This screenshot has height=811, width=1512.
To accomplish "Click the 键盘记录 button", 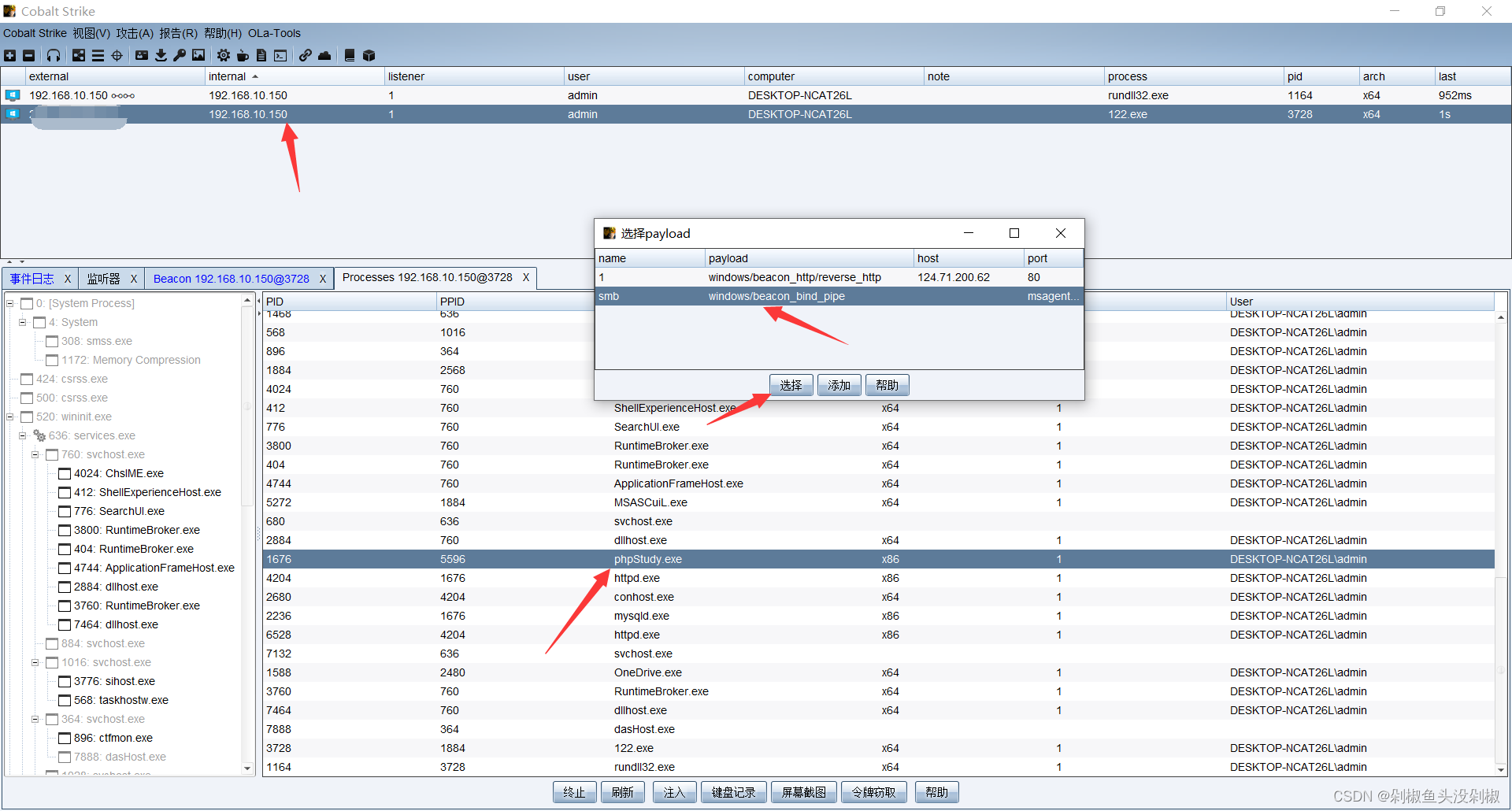I will click(x=734, y=792).
